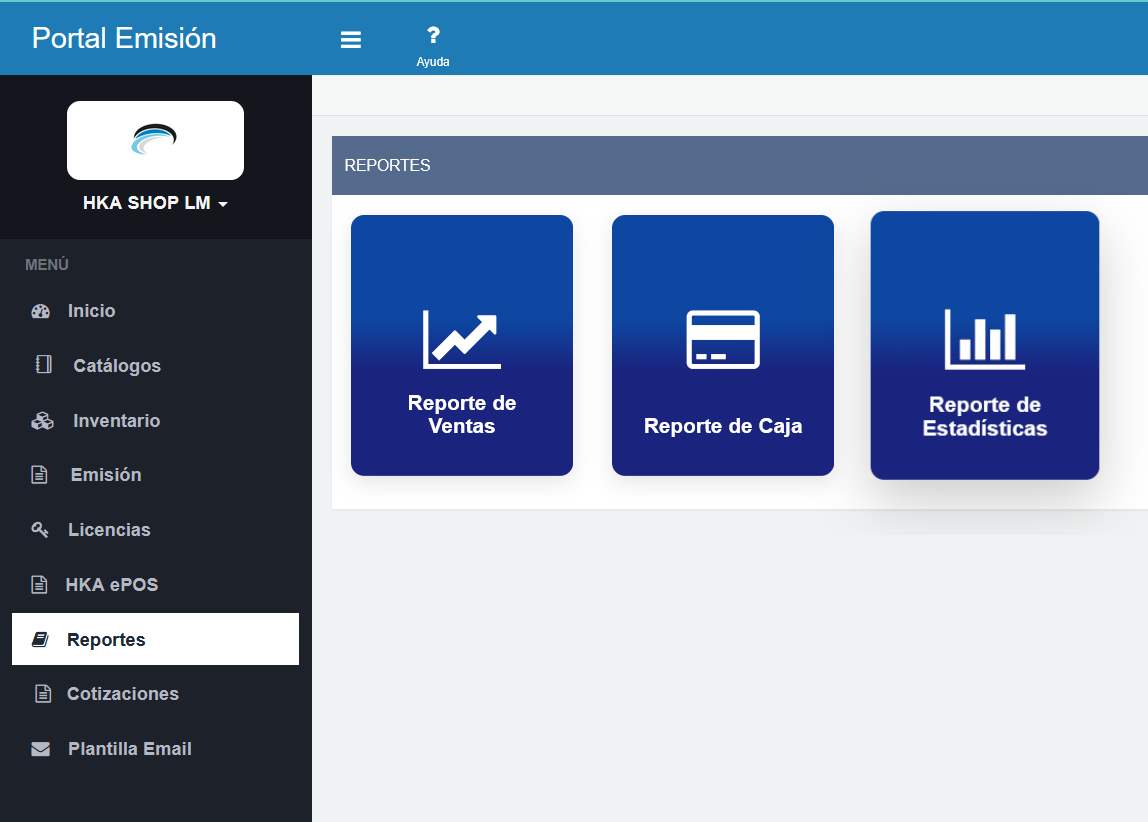The height and width of the screenshot is (822, 1148).
Task: Click the bar chart statistics icon
Action: (x=984, y=339)
